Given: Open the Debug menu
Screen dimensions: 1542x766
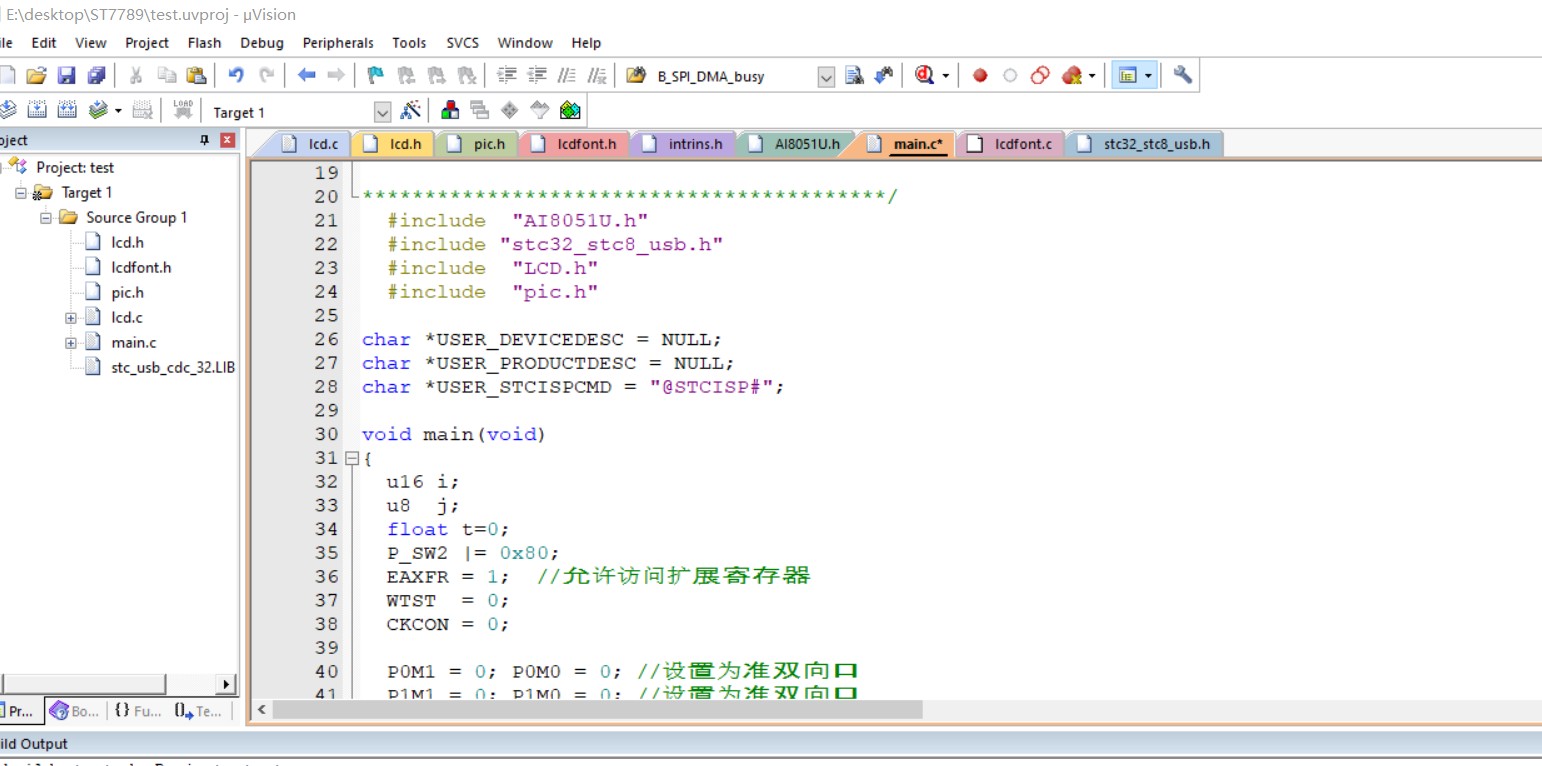Looking at the screenshot, I should pyautogui.click(x=262, y=43).
